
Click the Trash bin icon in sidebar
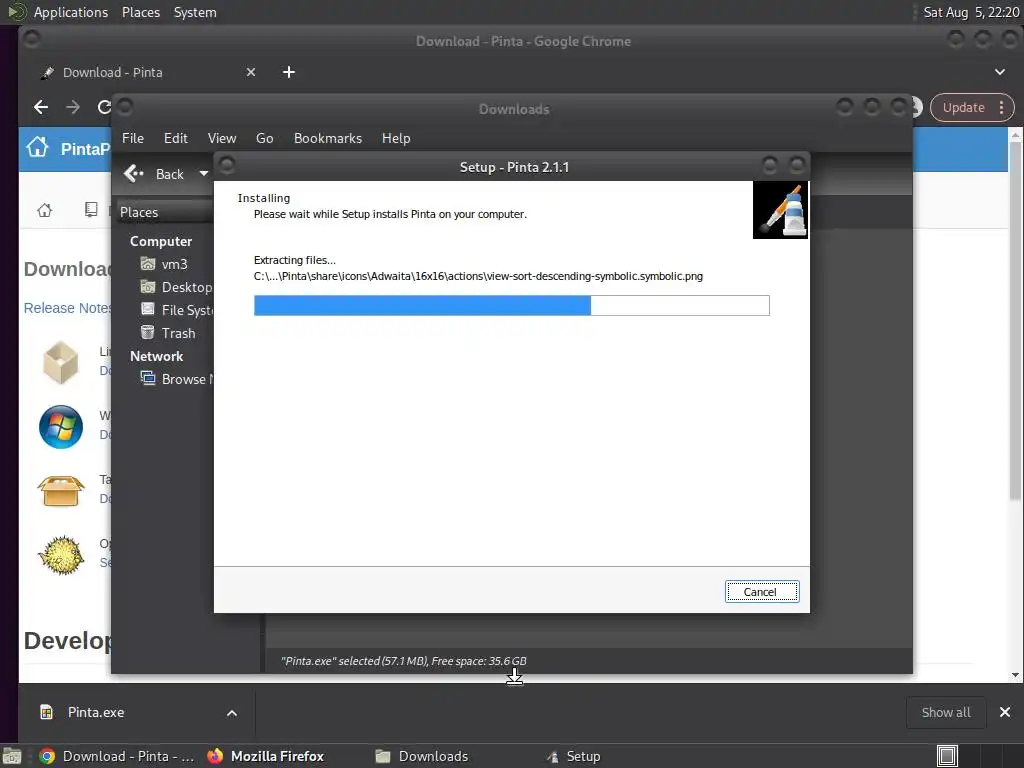pyautogui.click(x=148, y=332)
